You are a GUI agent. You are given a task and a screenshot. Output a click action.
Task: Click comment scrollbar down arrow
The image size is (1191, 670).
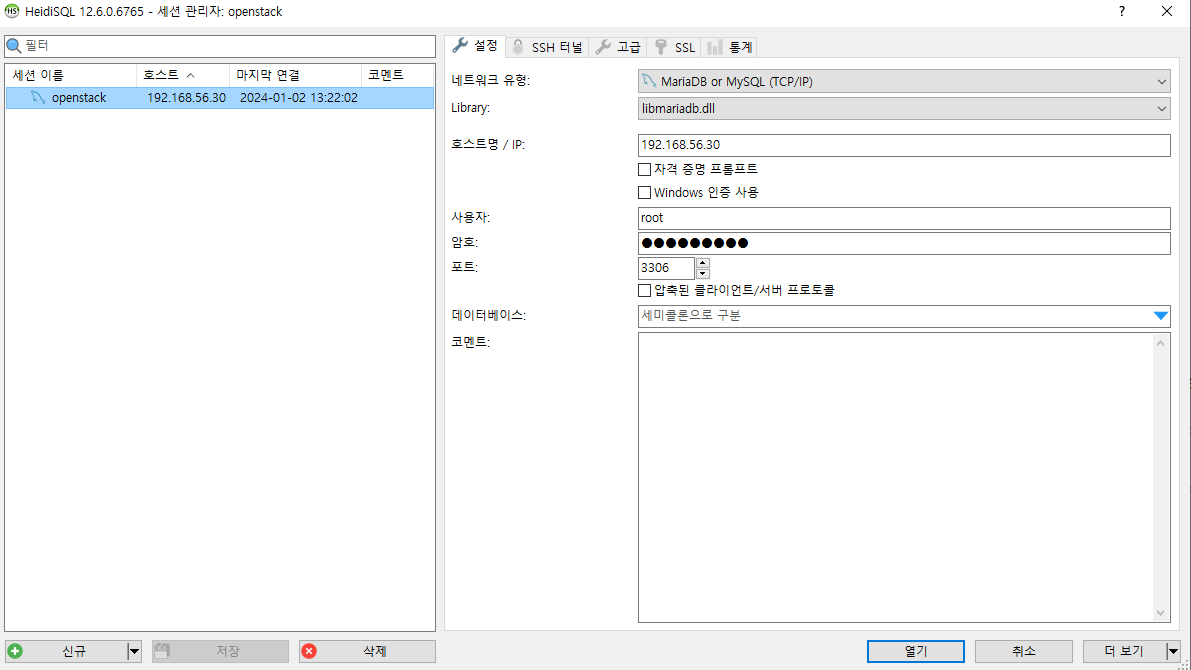(x=1161, y=613)
